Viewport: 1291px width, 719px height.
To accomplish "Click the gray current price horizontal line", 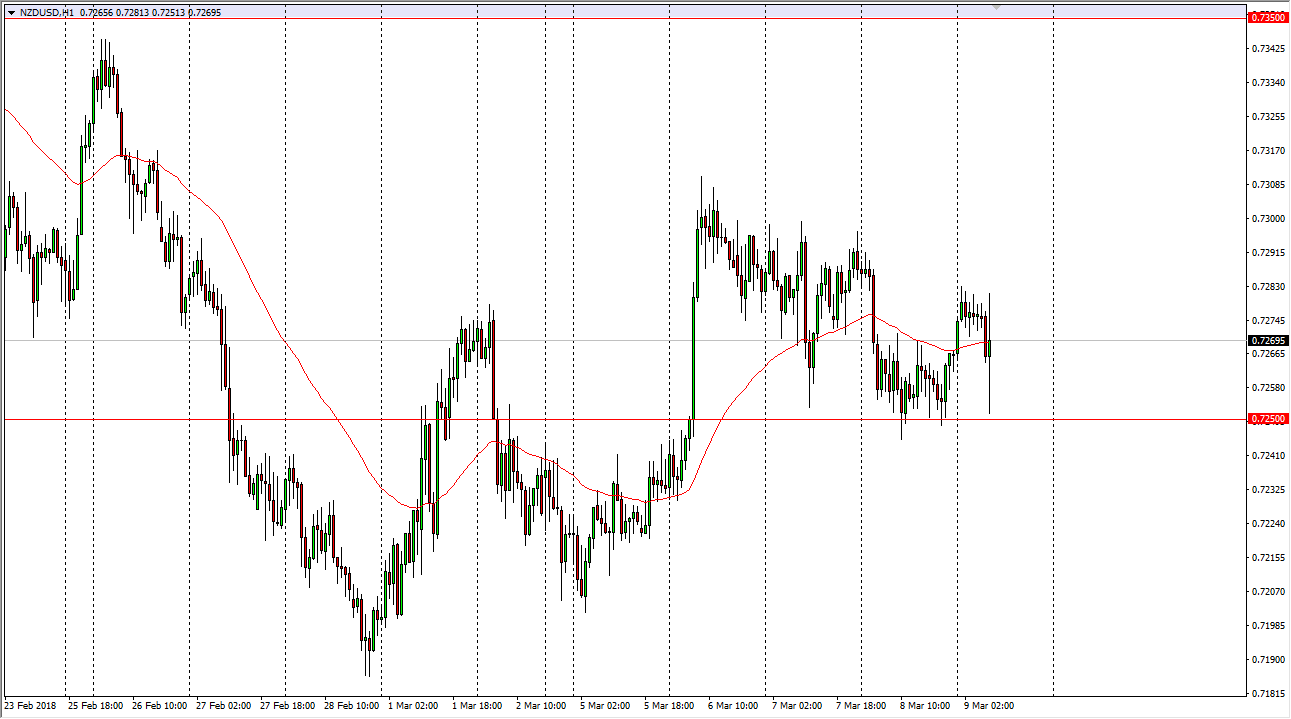I will [600, 341].
